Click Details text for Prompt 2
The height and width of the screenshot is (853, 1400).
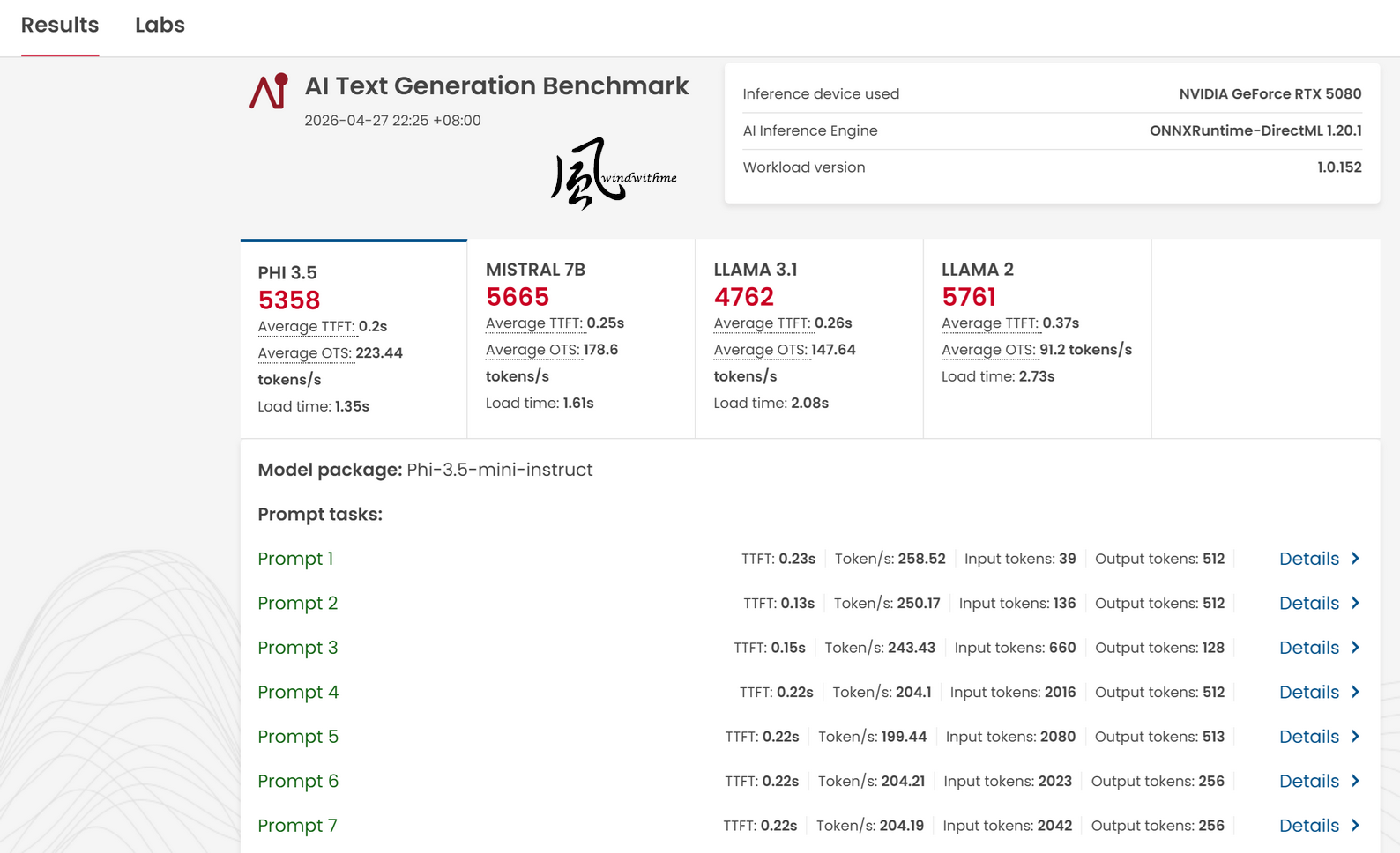pyautogui.click(x=1309, y=604)
